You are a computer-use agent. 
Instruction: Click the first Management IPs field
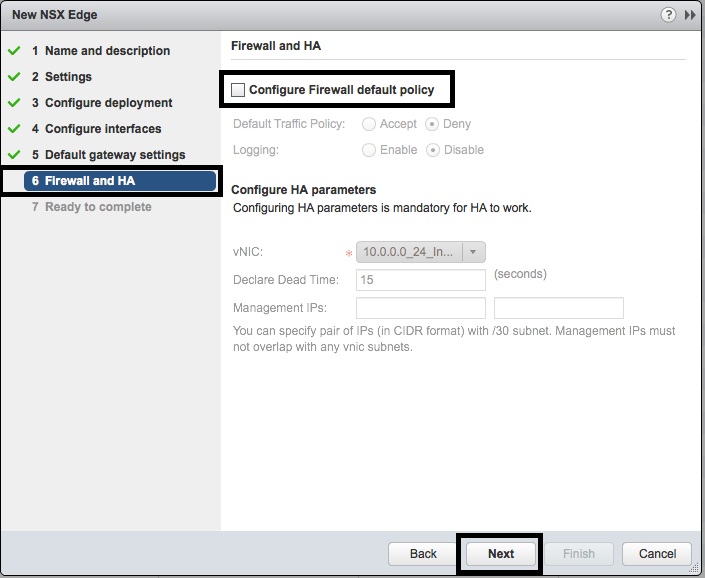pos(421,308)
